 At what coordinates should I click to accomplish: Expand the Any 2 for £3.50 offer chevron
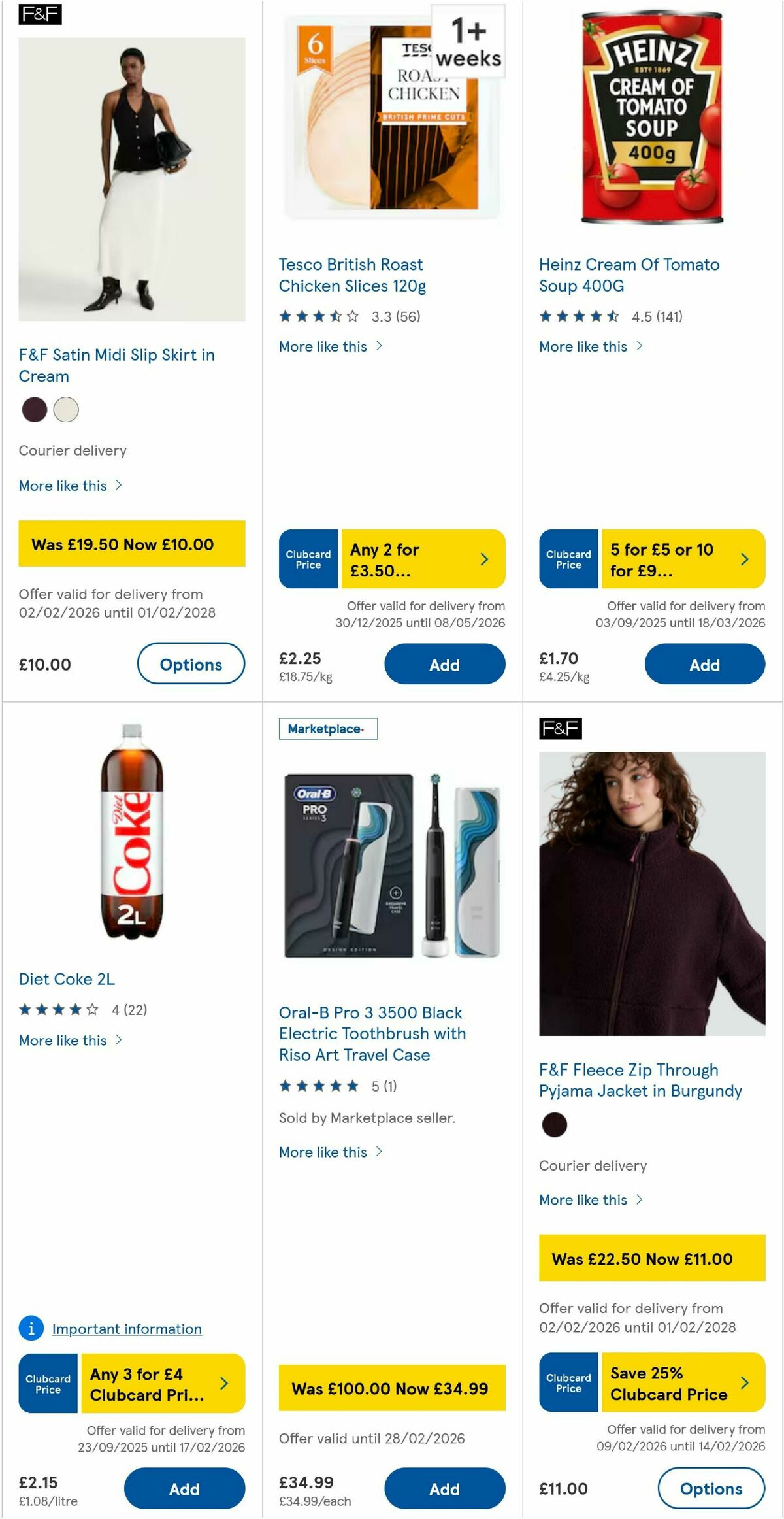484,559
